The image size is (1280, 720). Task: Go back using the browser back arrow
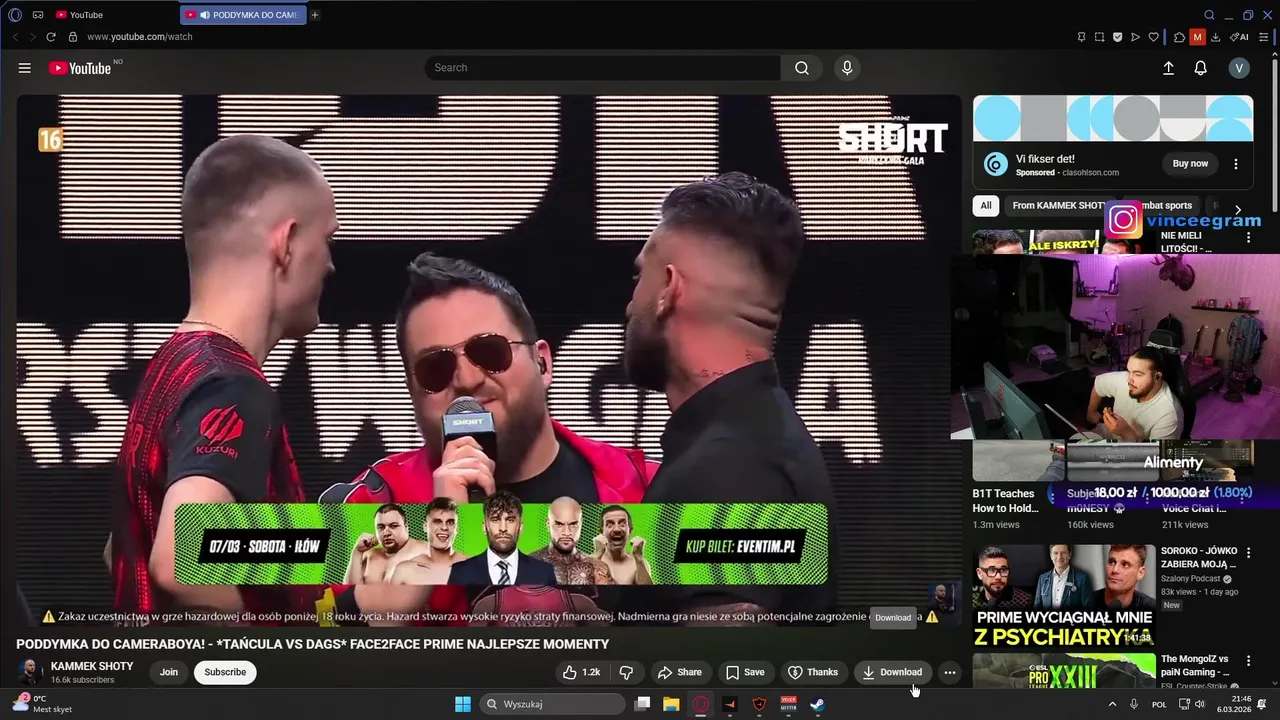15,37
